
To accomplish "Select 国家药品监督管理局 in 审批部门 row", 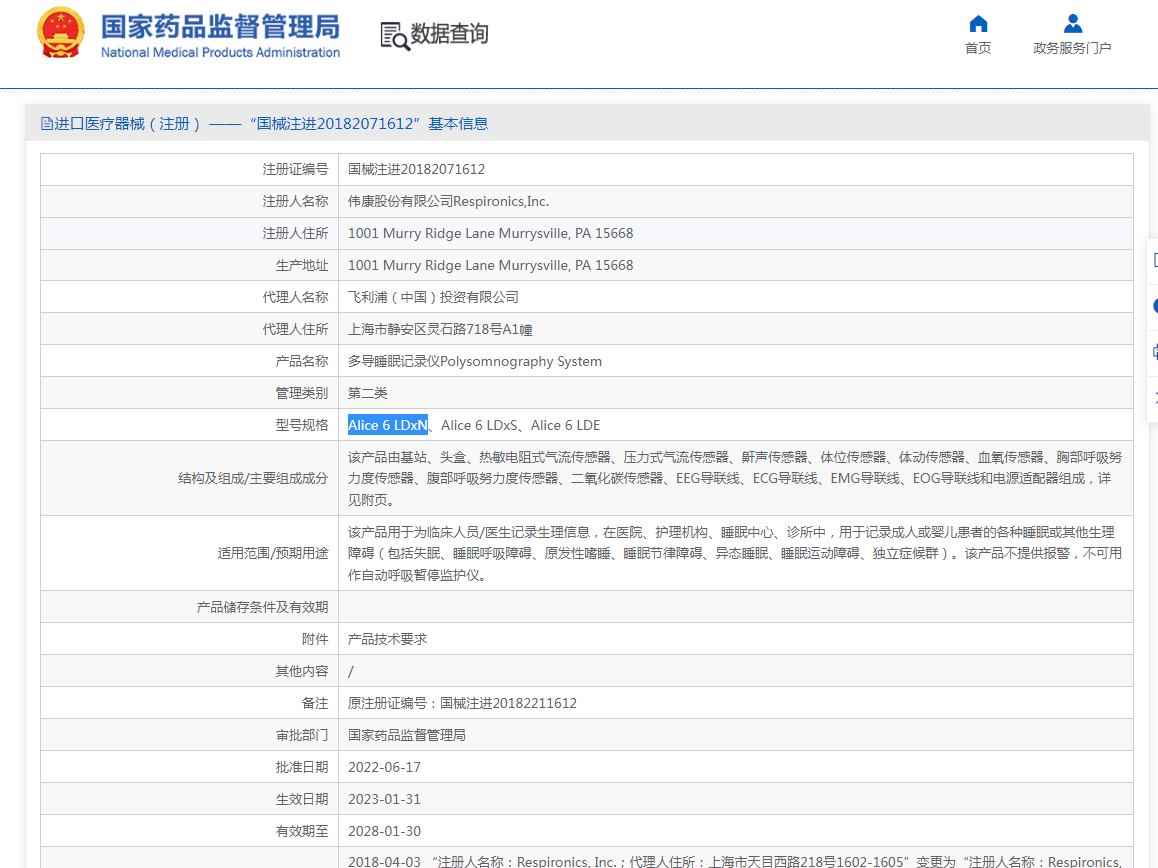I will pyautogui.click(x=407, y=735).
